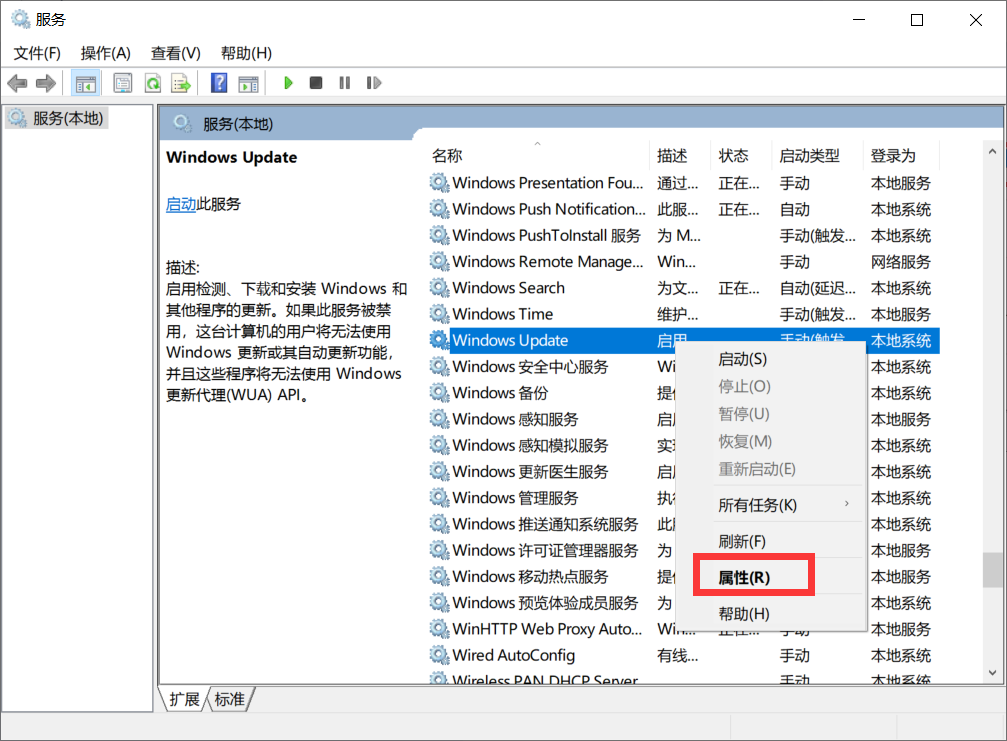The height and width of the screenshot is (741, 1007).
Task: Click the scrollbar down arrow
Action: coord(992,673)
